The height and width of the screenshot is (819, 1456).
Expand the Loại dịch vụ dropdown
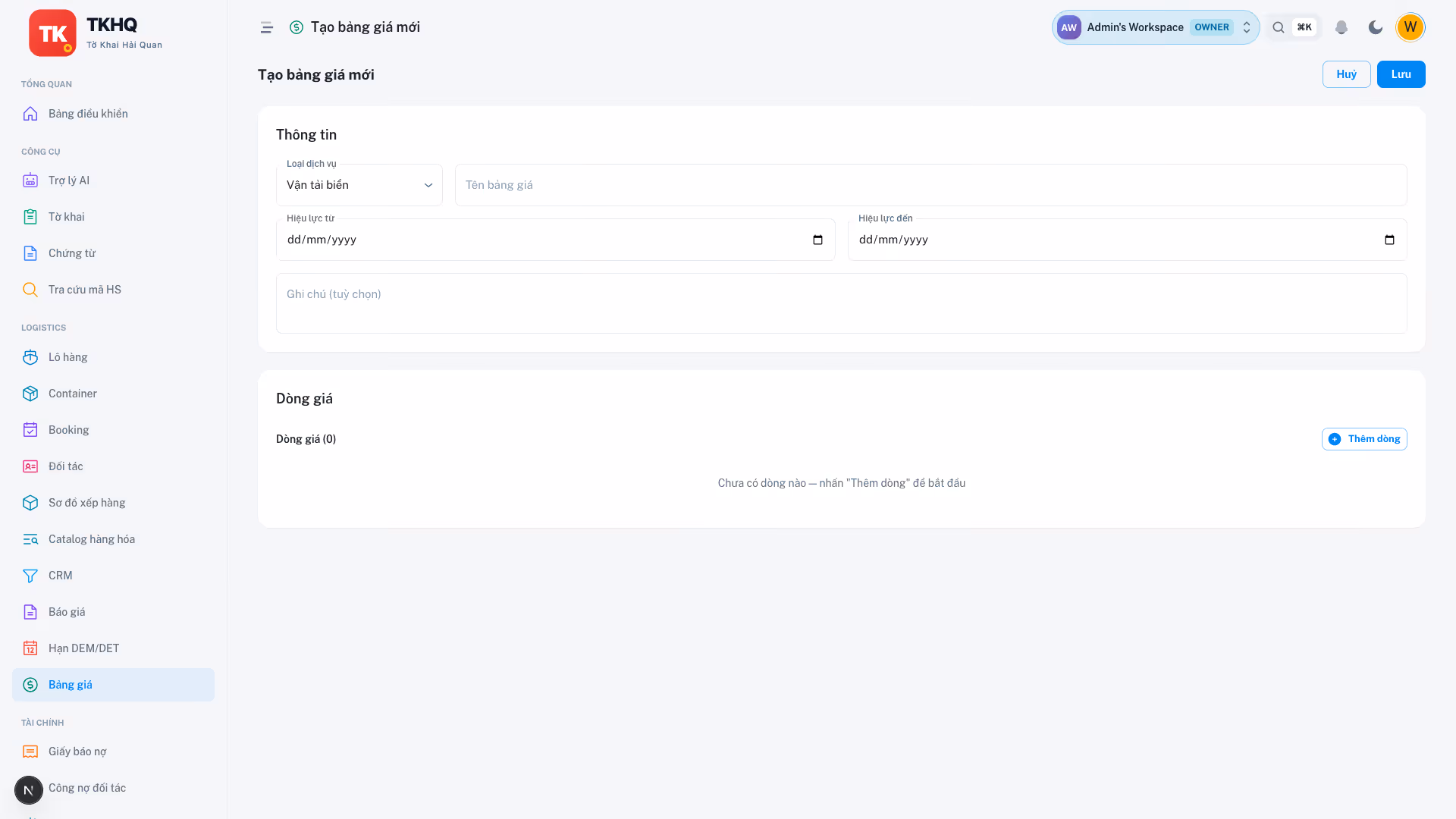[x=359, y=185]
